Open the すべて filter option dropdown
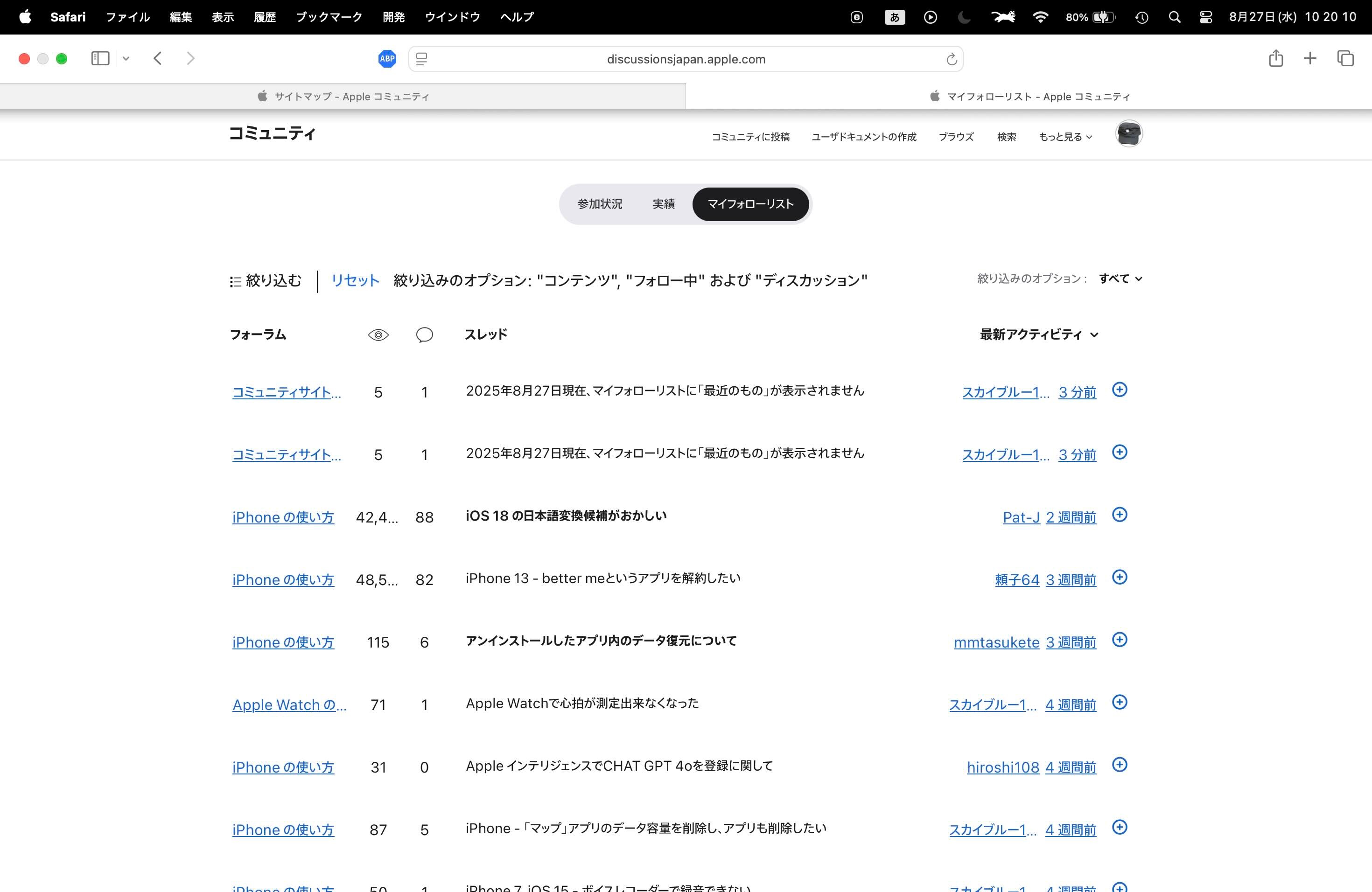 [x=1120, y=279]
